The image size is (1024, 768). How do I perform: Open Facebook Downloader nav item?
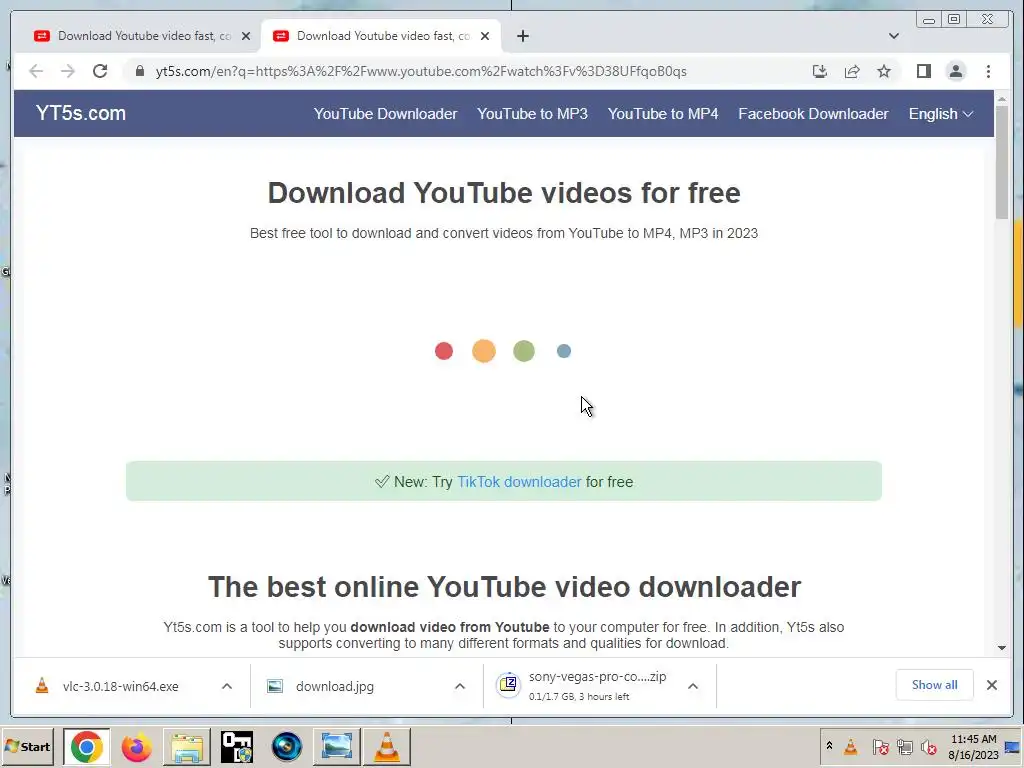coord(813,114)
